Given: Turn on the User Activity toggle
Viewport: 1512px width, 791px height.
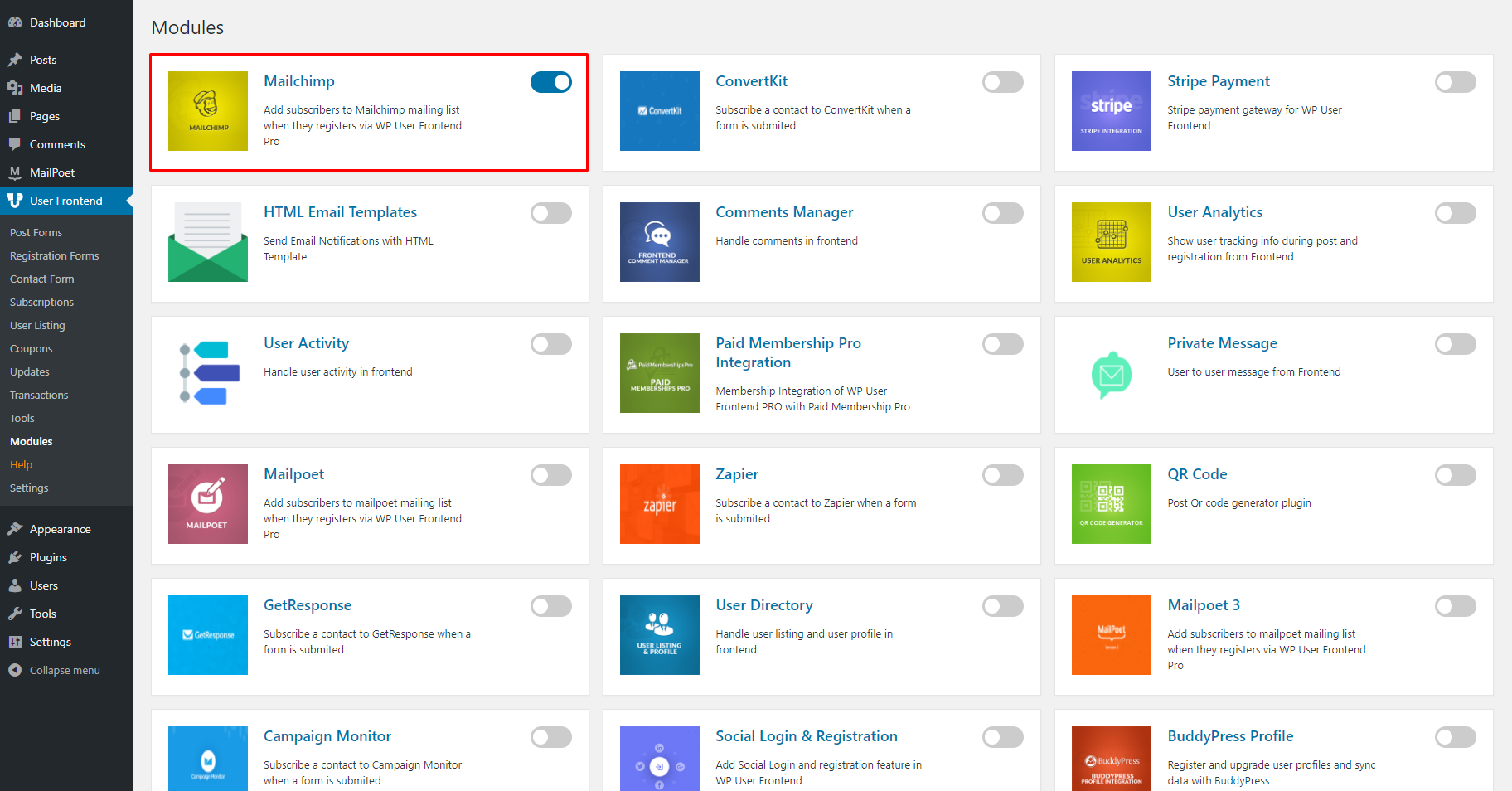Looking at the screenshot, I should coord(551,344).
